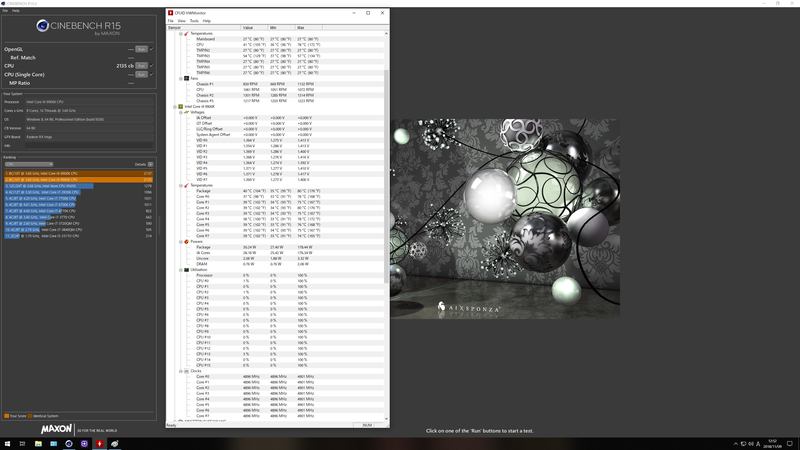Open the last app icon in taskbar
This screenshot has width=800, height=450.
click(x=115, y=444)
